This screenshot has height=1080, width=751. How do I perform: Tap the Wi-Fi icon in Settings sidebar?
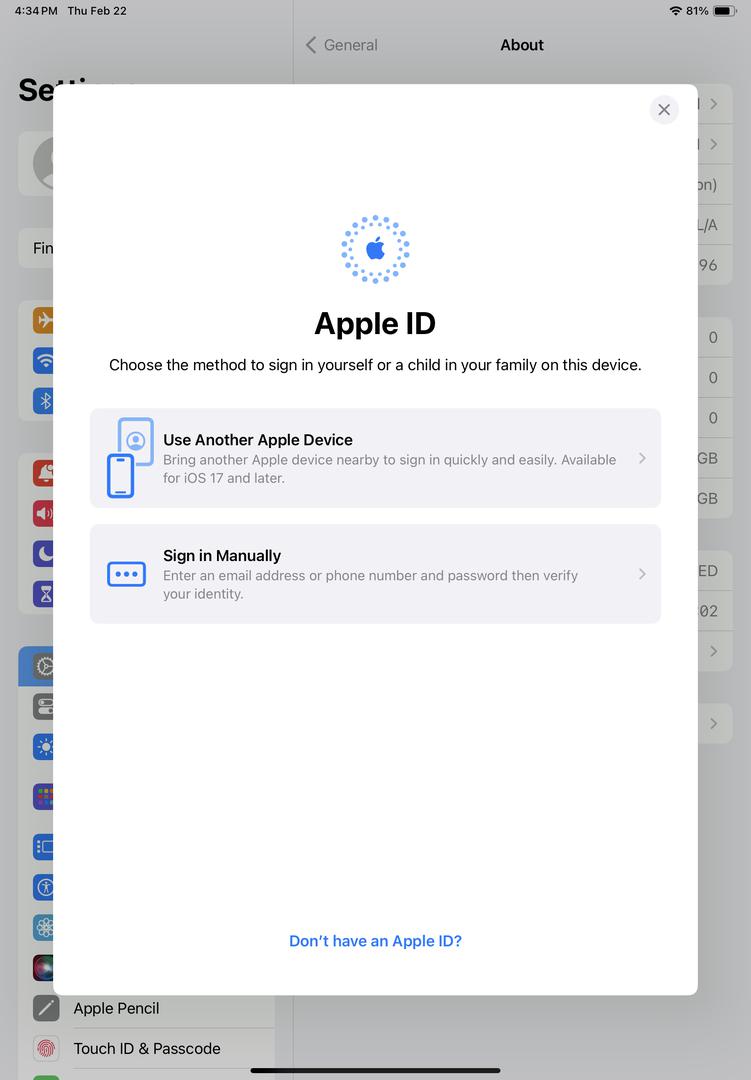(x=43, y=360)
